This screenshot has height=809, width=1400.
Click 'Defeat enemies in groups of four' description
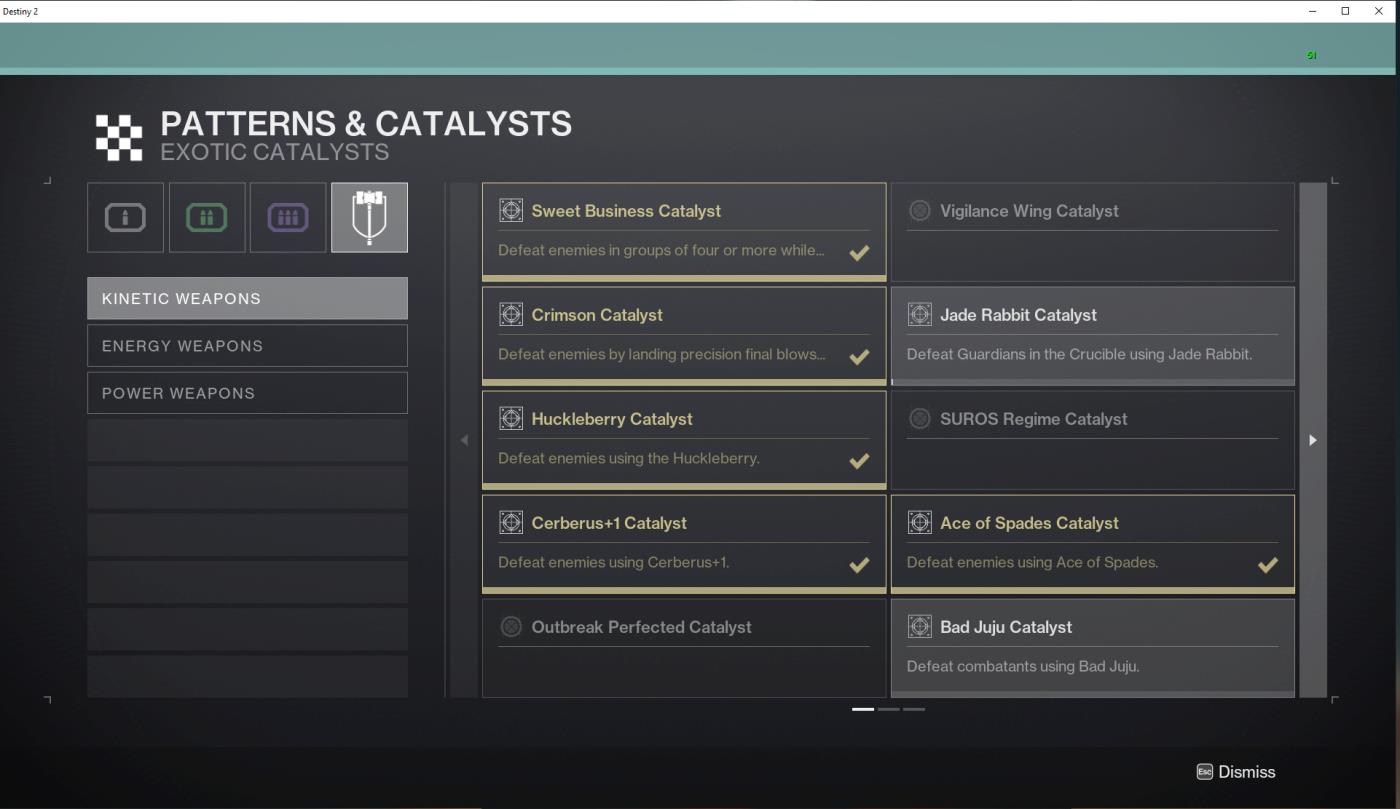662,250
